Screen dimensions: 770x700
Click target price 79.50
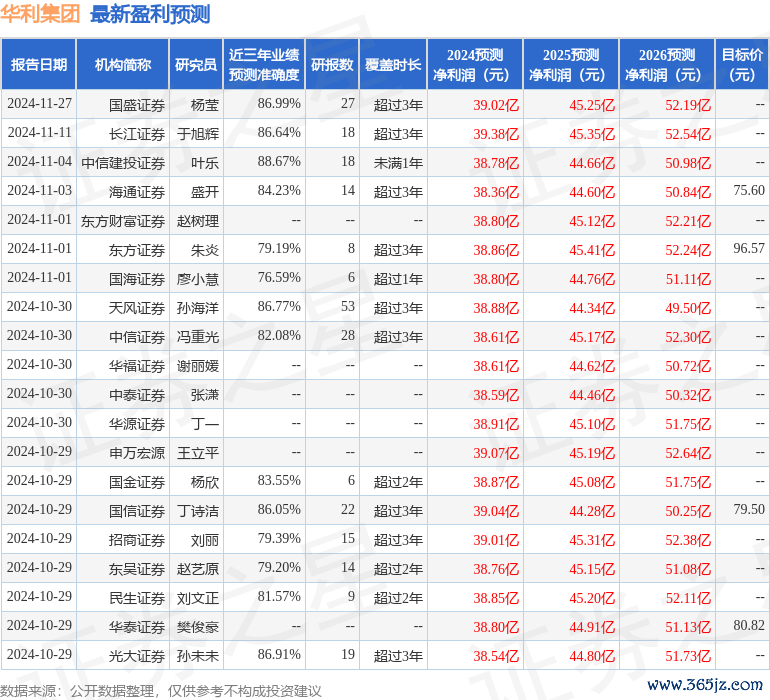[749, 509]
